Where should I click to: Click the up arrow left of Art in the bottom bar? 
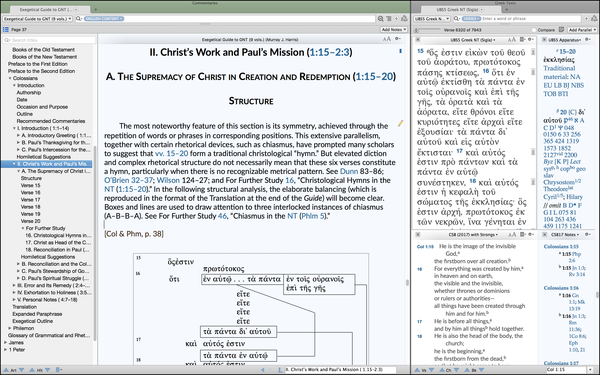[6, 370]
